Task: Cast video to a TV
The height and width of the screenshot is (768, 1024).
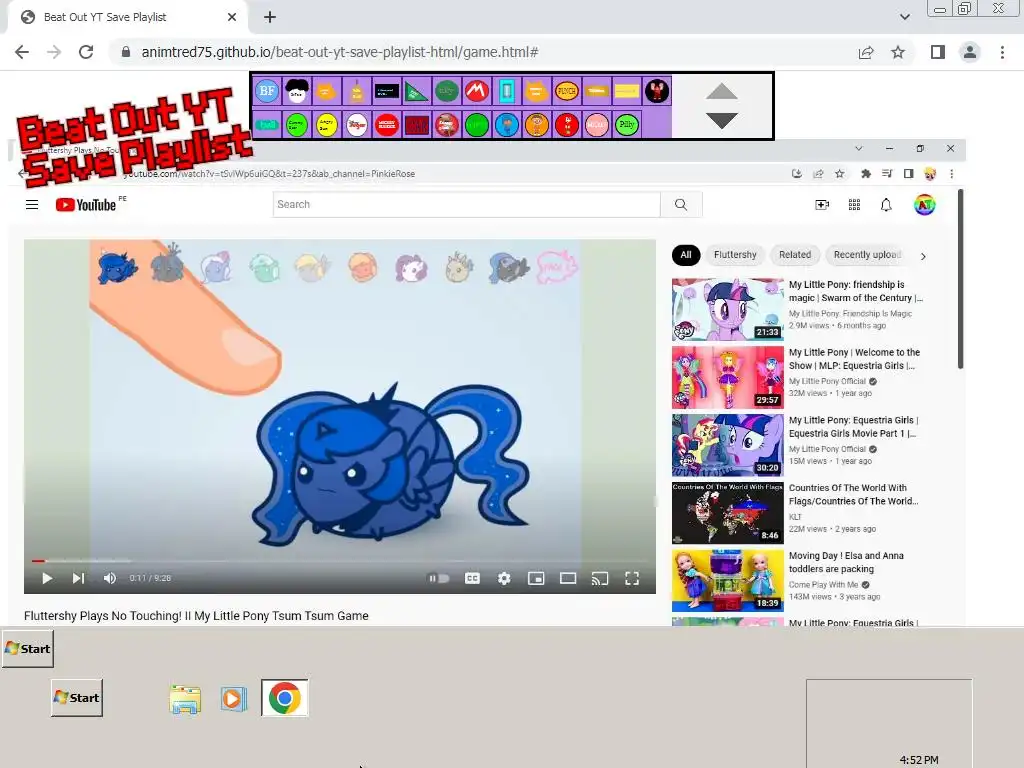Action: (600, 578)
